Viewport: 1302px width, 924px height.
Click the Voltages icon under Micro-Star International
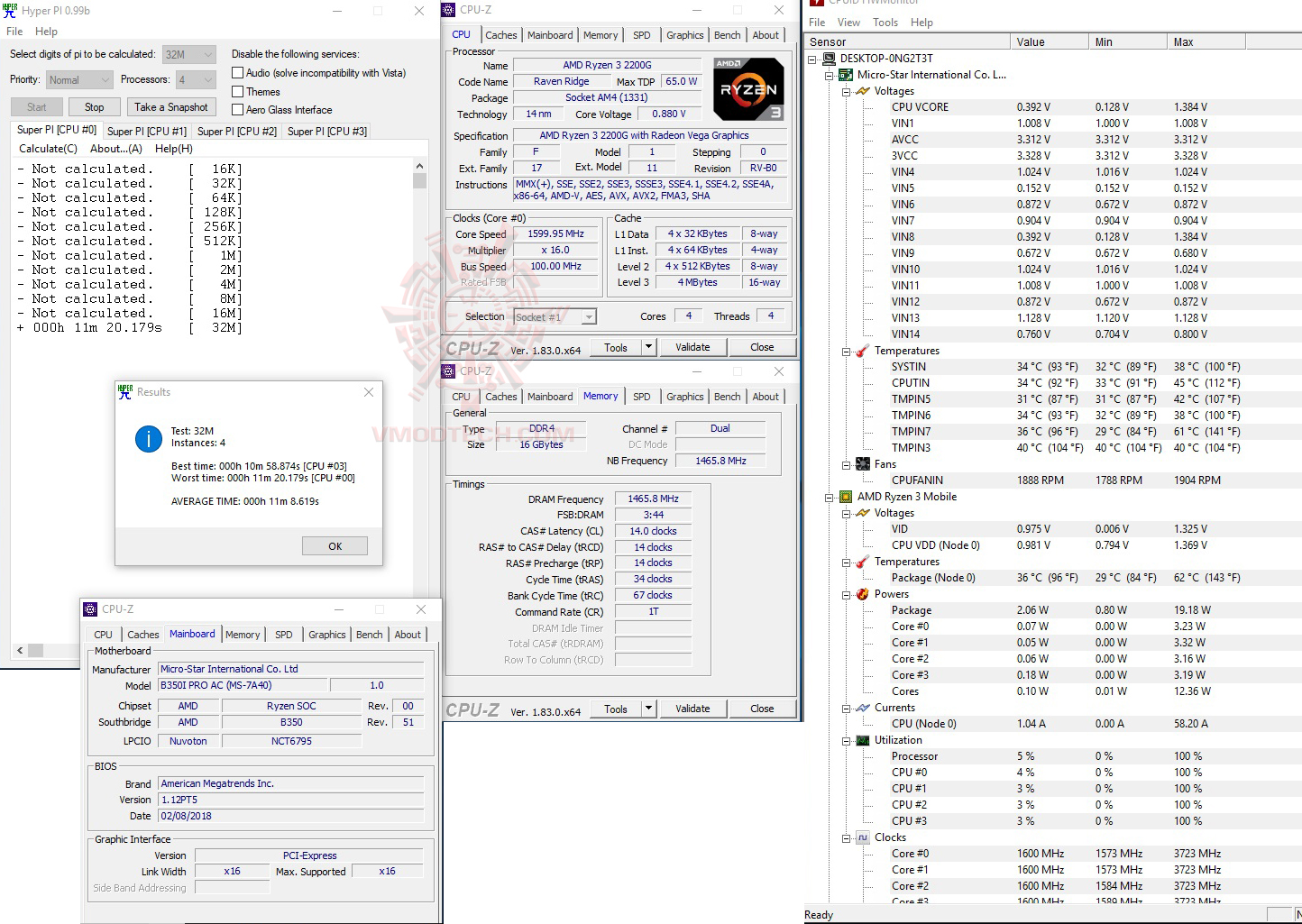click(863, 91)
